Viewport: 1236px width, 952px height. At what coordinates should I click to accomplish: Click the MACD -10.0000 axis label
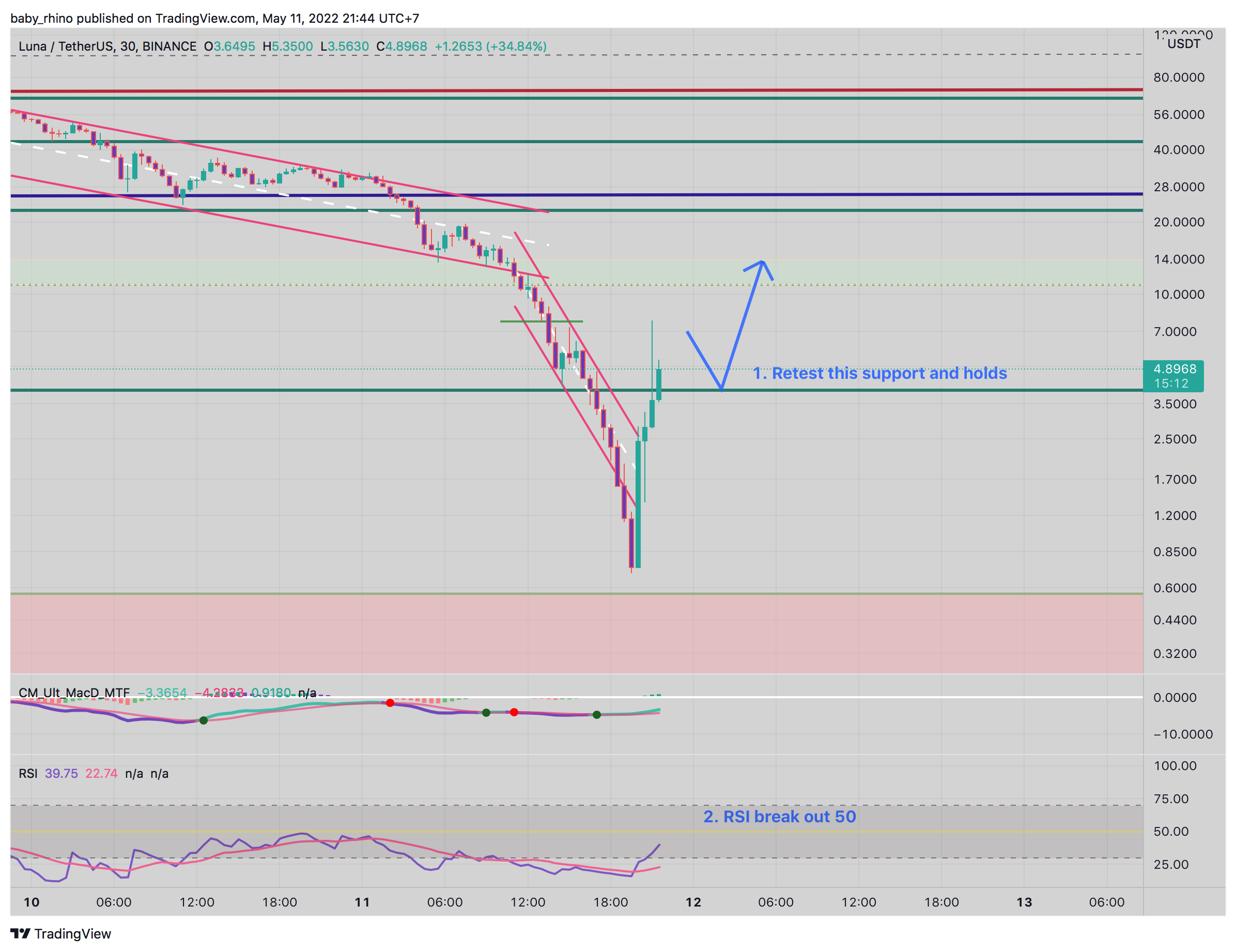[1183, 734]
